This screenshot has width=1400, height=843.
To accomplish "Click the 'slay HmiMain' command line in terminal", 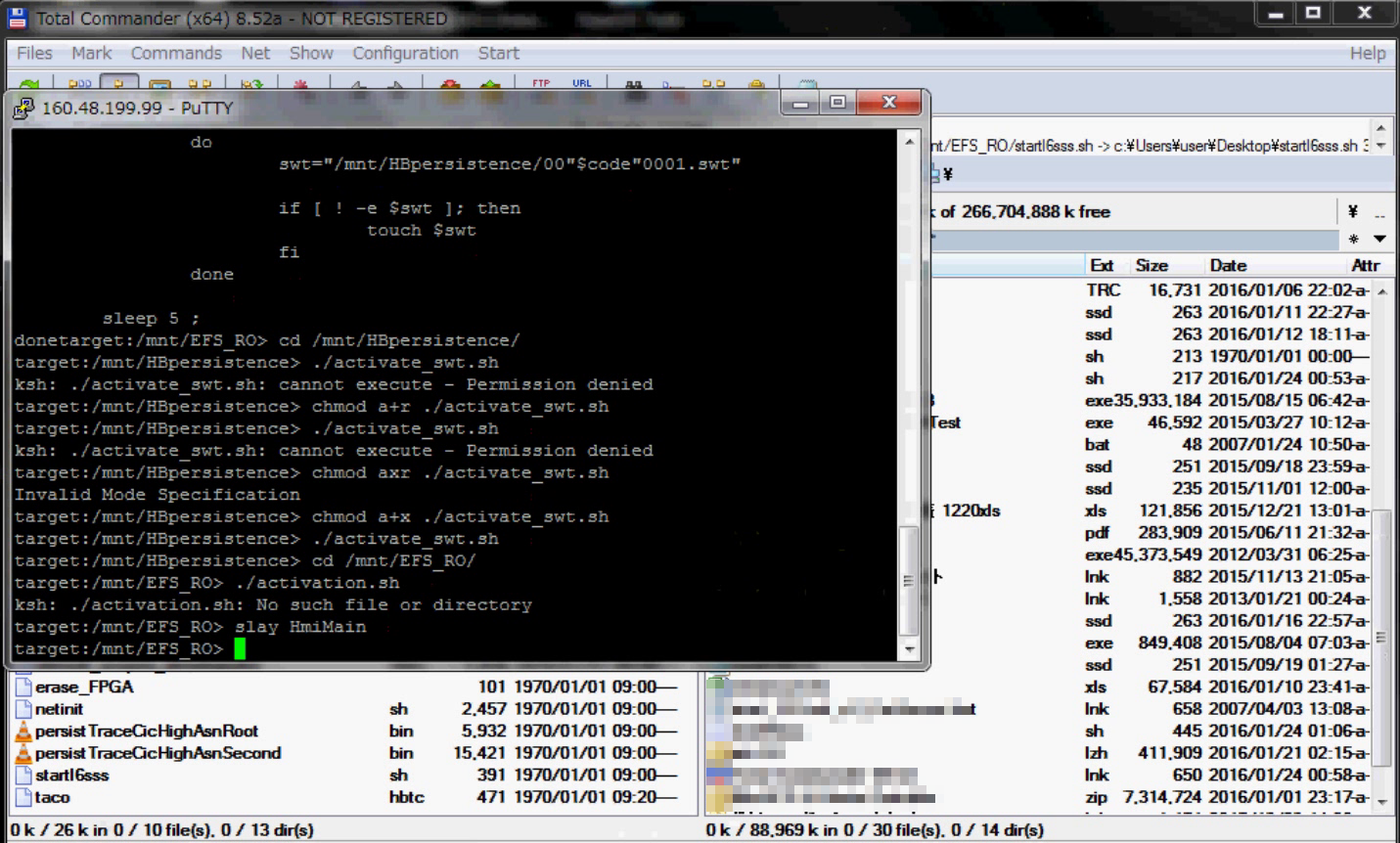I will (x=300, y=627).
